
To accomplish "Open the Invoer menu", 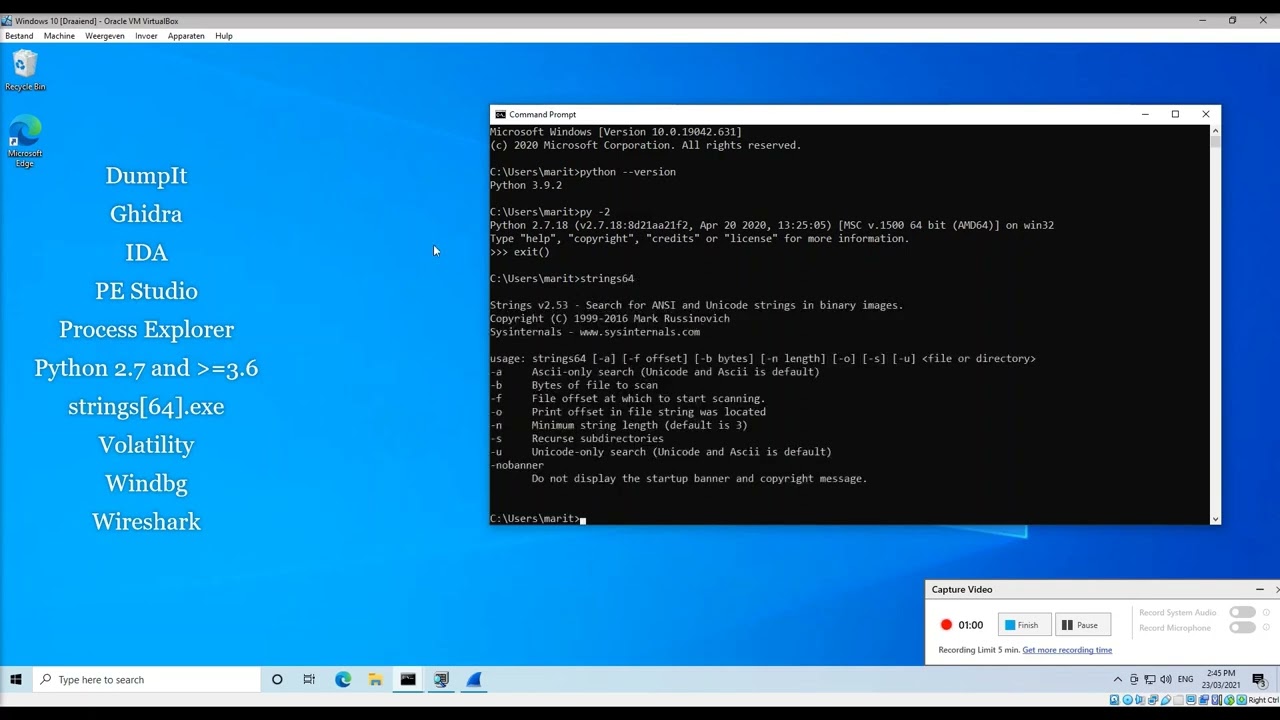I will click(x=146, y=36).
